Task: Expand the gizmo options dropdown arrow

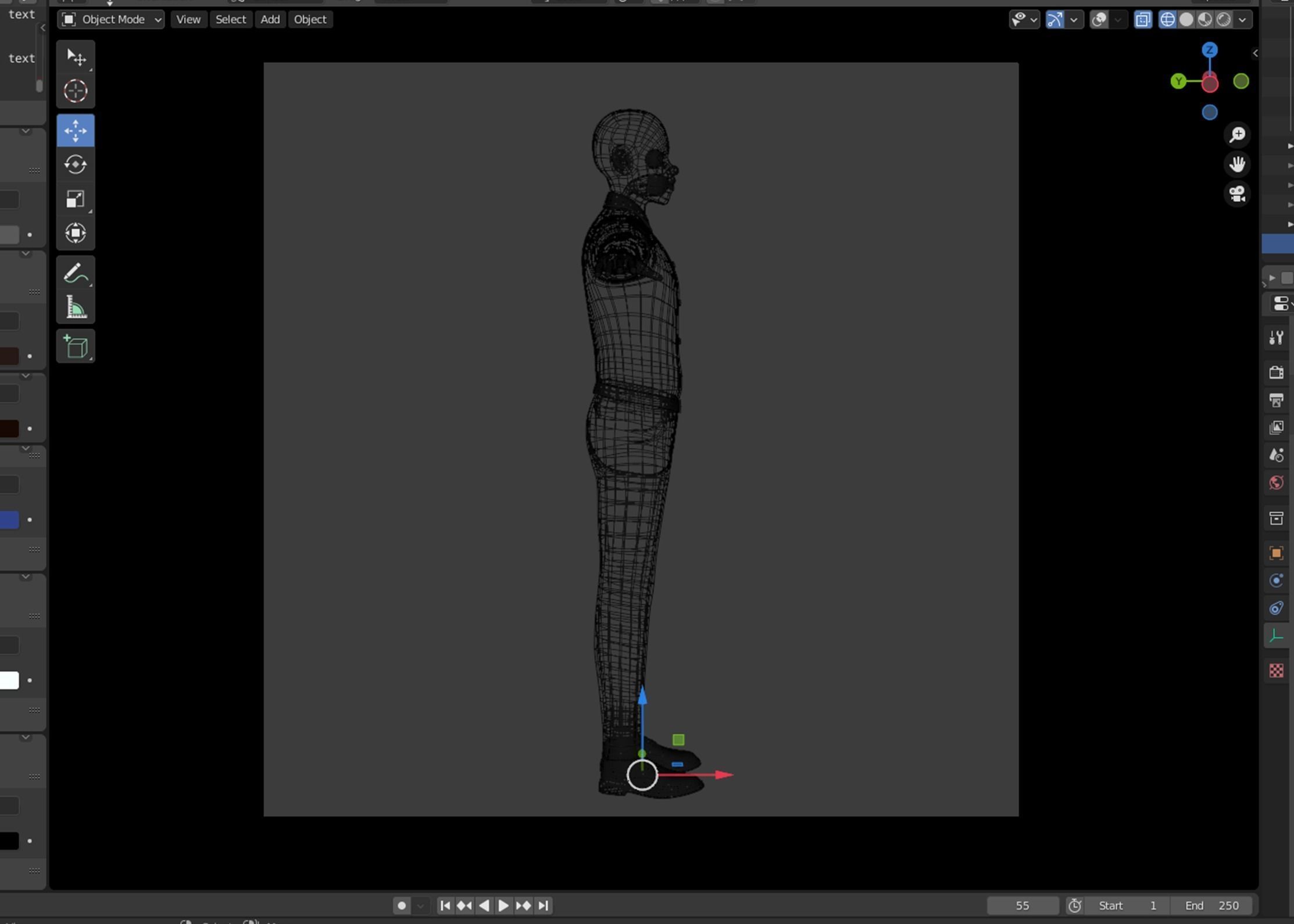Action: pos(1074,20)
